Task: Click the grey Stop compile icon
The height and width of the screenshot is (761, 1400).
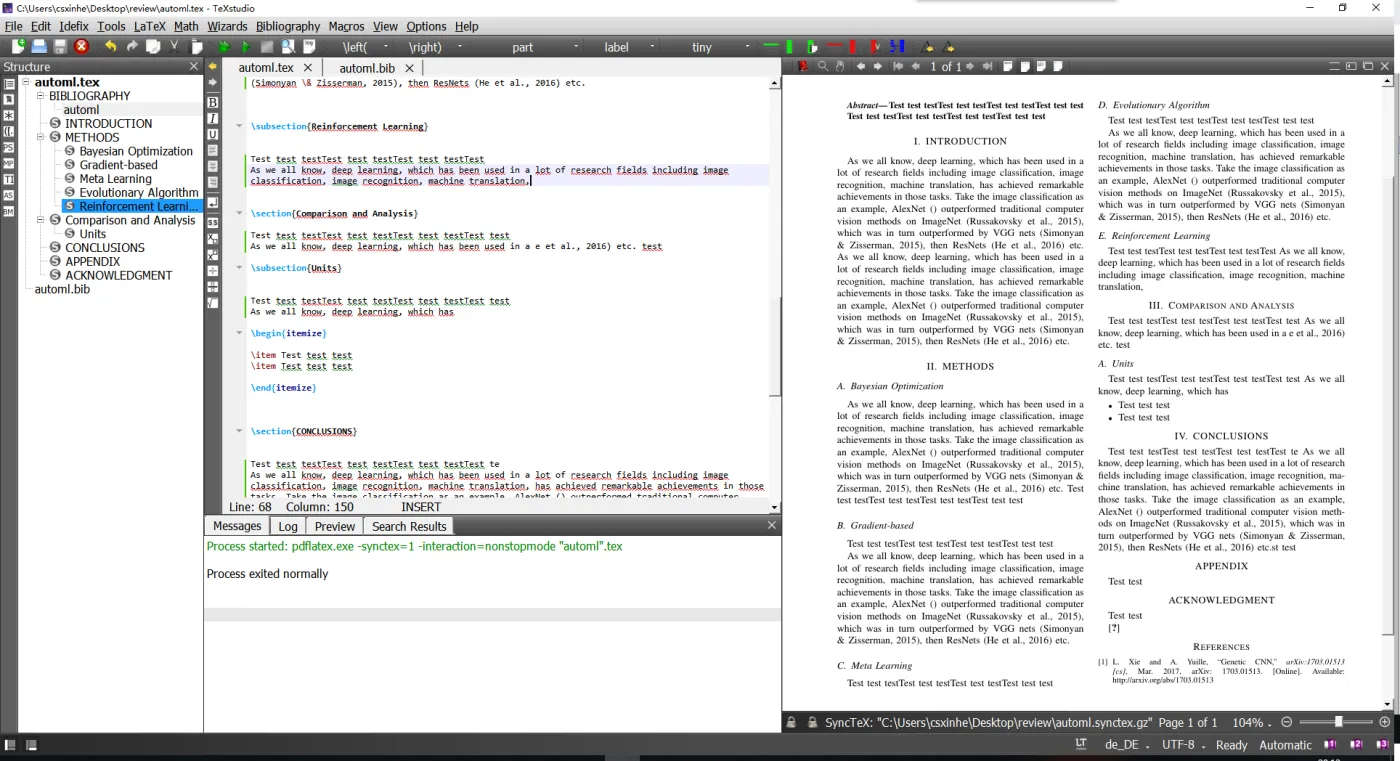Action: tap(267, 46)
